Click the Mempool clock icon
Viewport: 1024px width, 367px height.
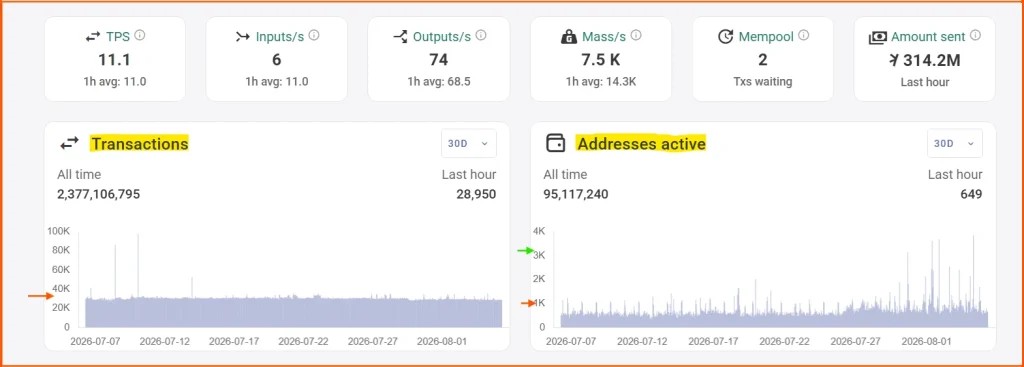(x=726, y=37)
